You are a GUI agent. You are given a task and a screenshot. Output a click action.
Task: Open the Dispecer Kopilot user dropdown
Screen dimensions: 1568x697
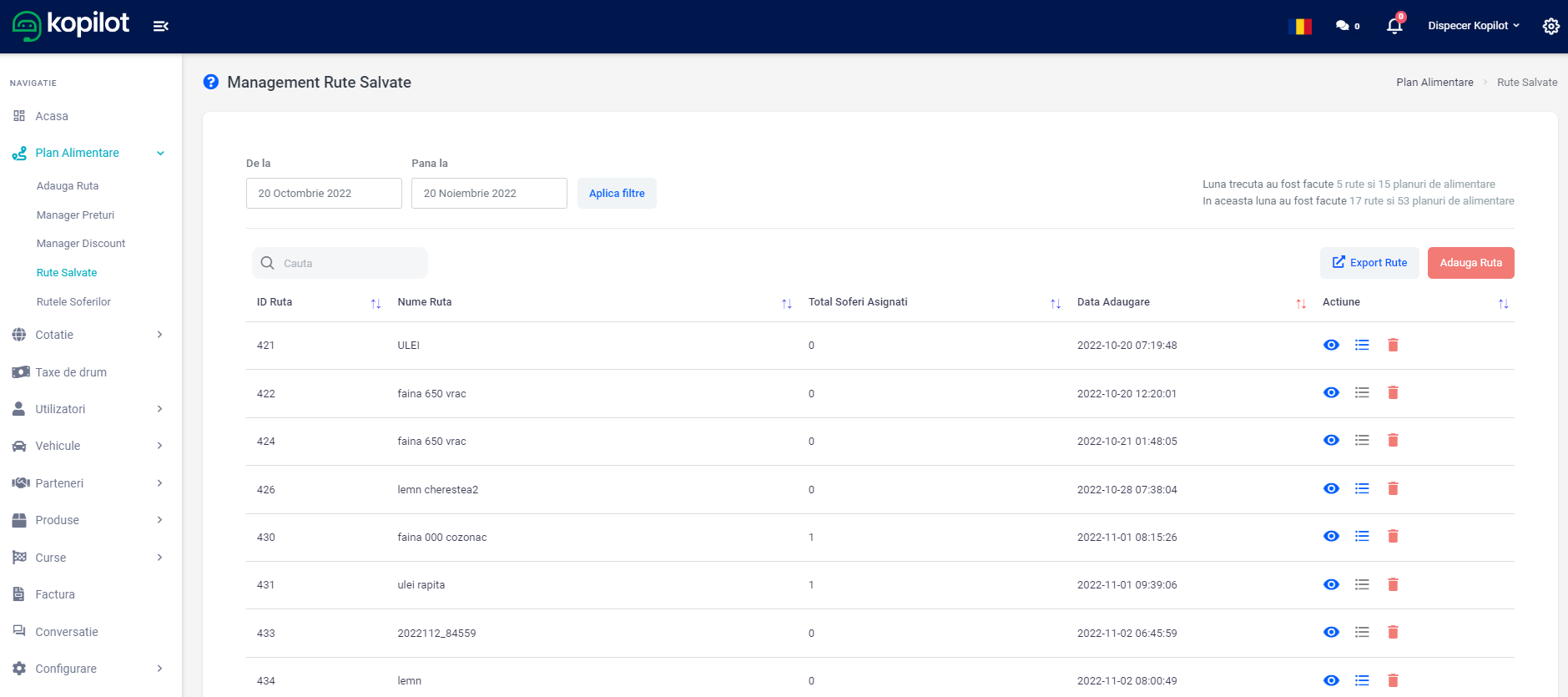click(x=1473, y=26)
